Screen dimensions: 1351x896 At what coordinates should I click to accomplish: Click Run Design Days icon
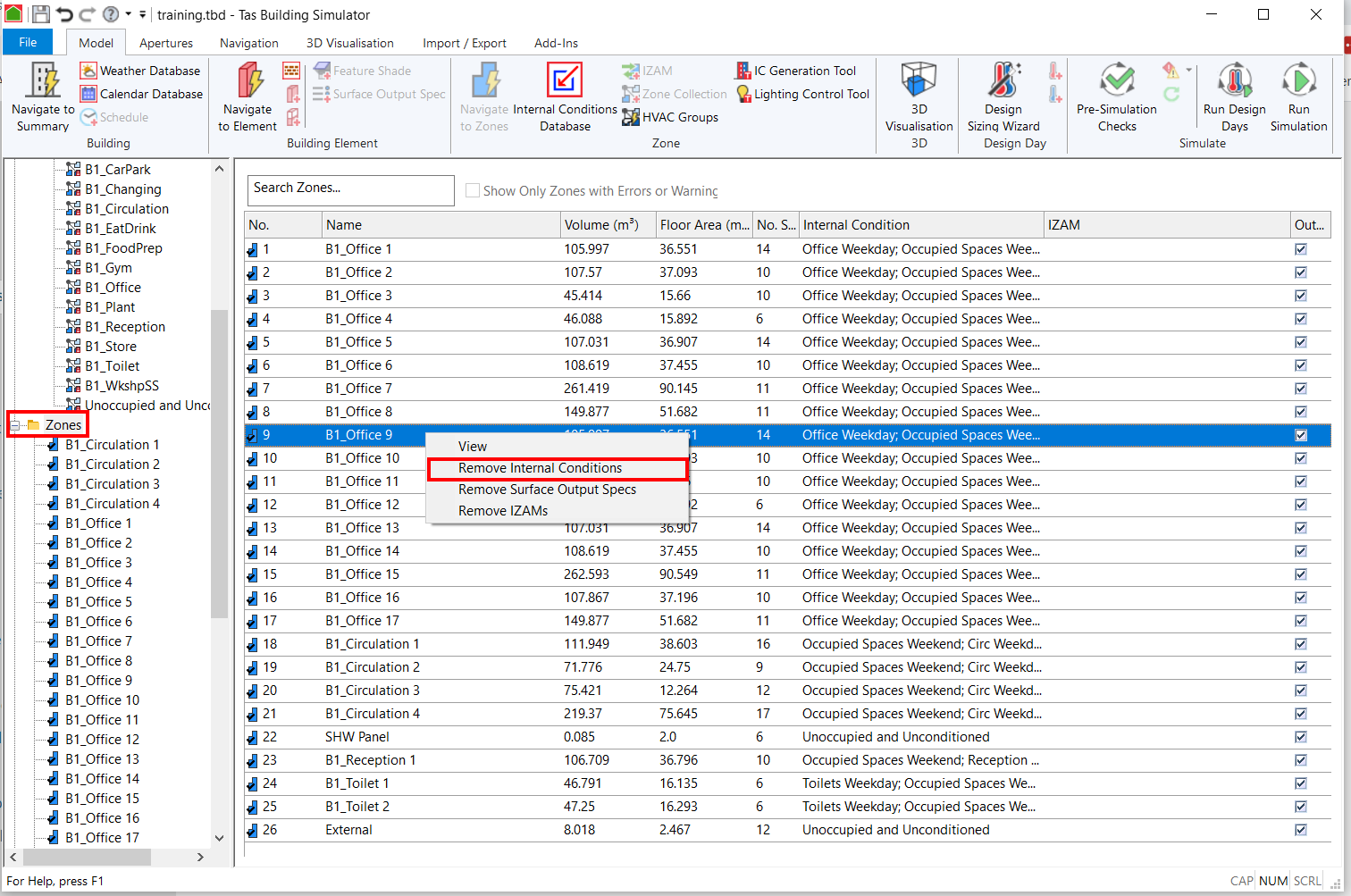coord(1235,80)
